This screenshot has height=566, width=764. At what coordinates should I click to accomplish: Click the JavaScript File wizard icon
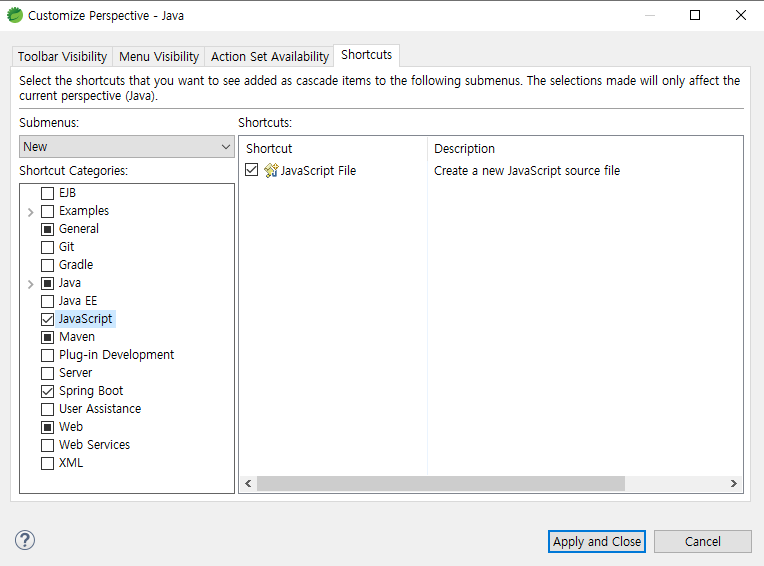271,170
